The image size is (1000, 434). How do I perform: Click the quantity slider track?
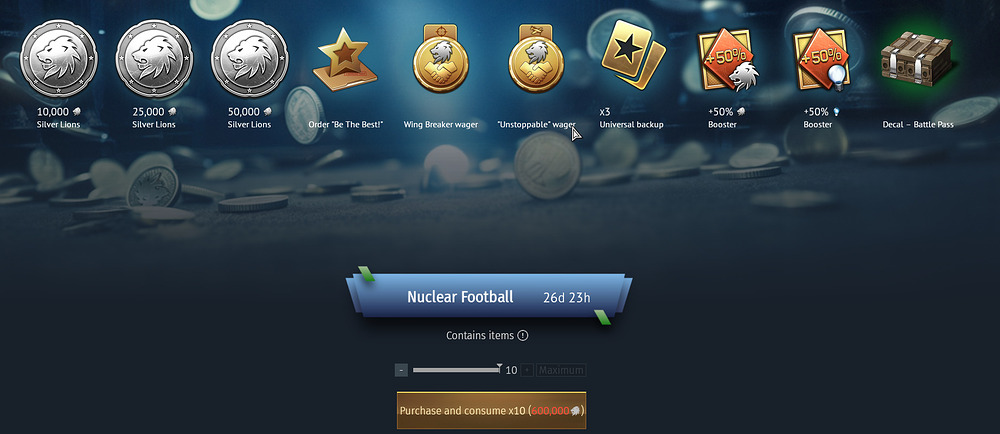[457, 370]
